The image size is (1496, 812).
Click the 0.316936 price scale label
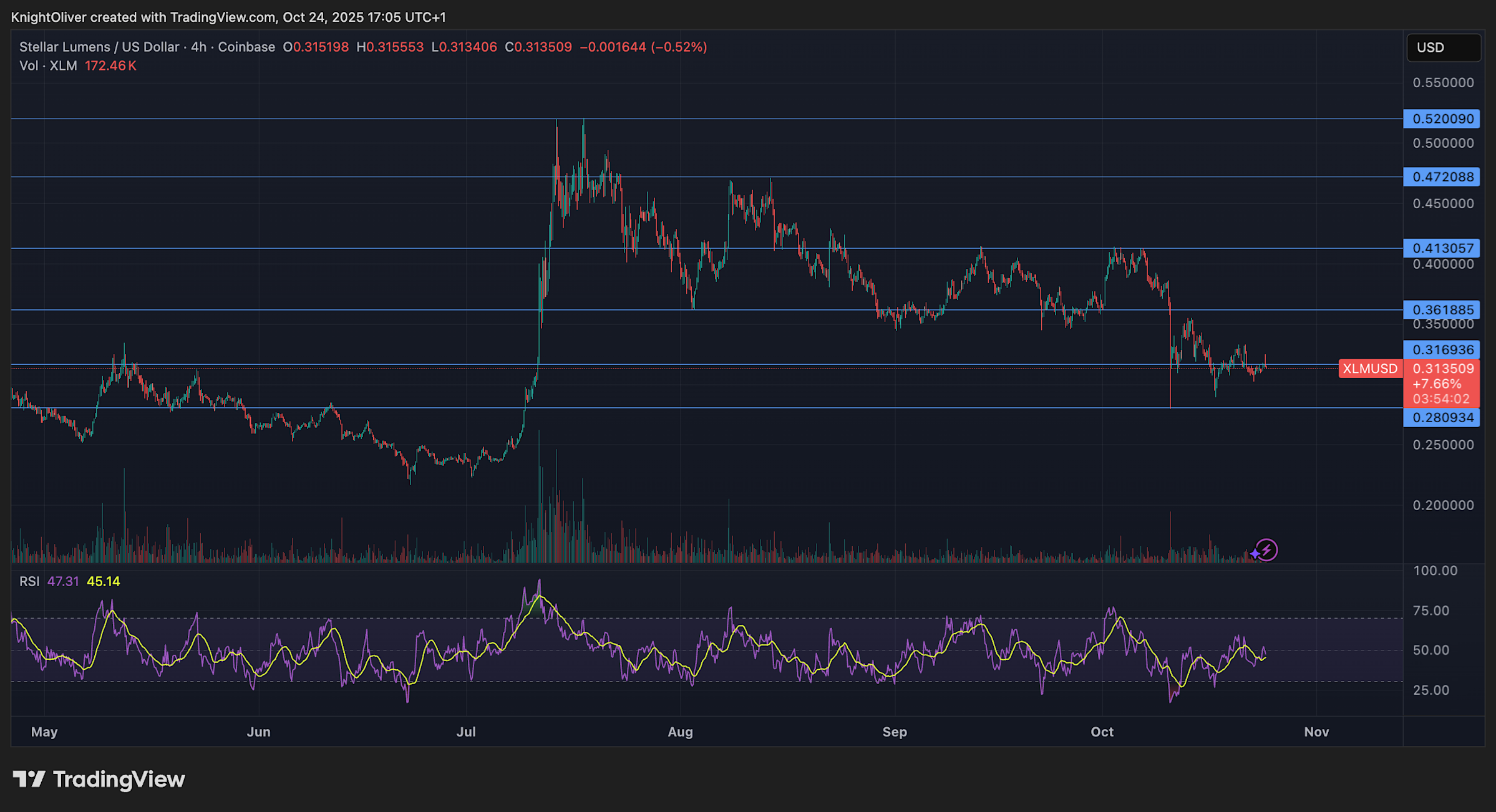pyautogui.click(x=1442, y=349)
